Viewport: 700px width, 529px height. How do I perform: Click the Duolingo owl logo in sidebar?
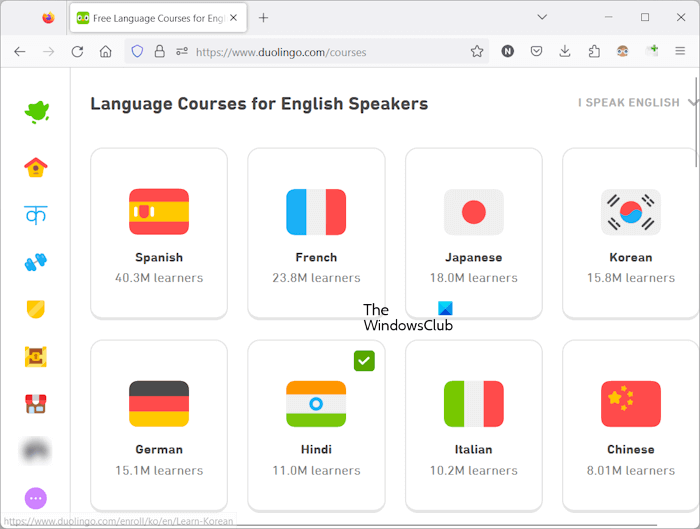[37, 112]
